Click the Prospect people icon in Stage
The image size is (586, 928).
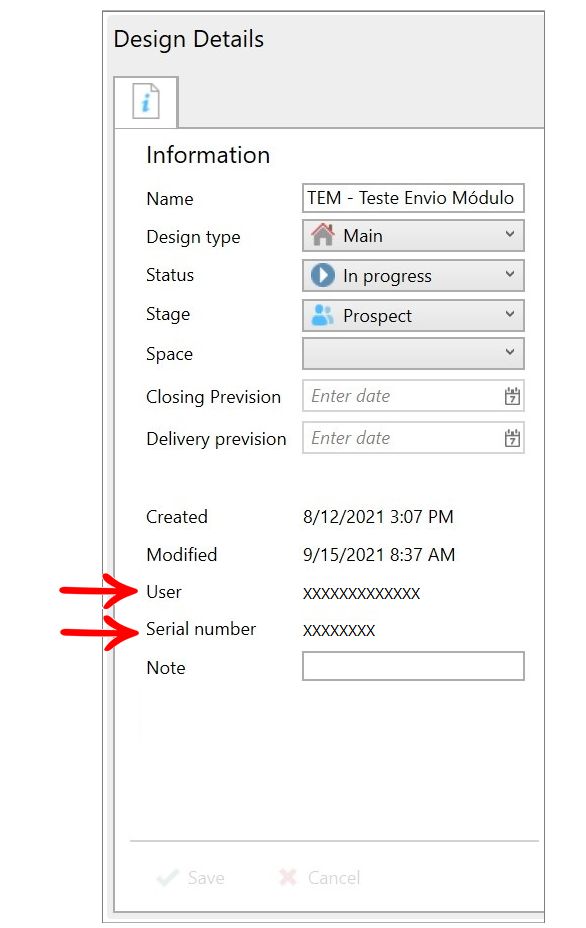[323, 315]
